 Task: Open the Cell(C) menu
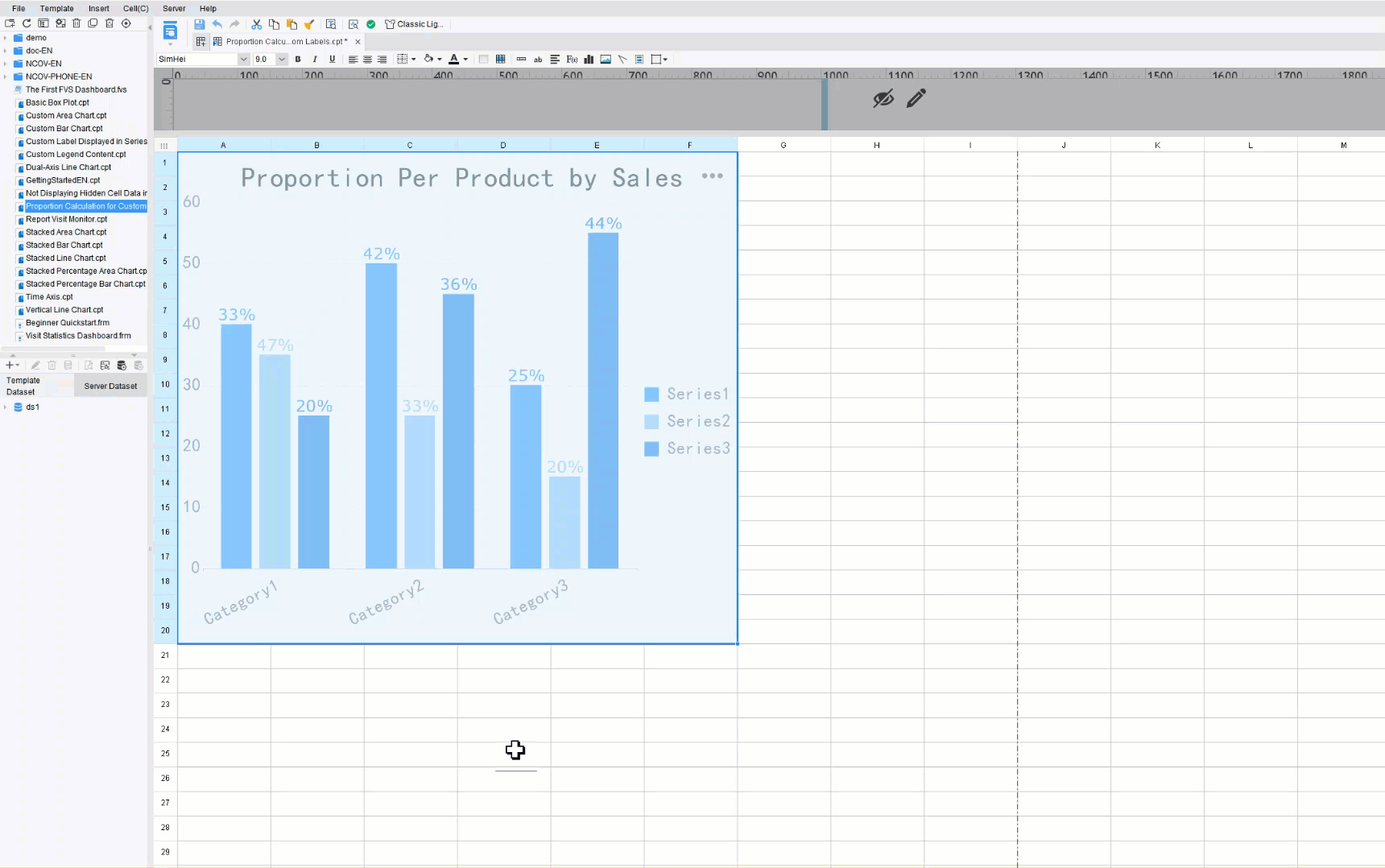point(135,8)
